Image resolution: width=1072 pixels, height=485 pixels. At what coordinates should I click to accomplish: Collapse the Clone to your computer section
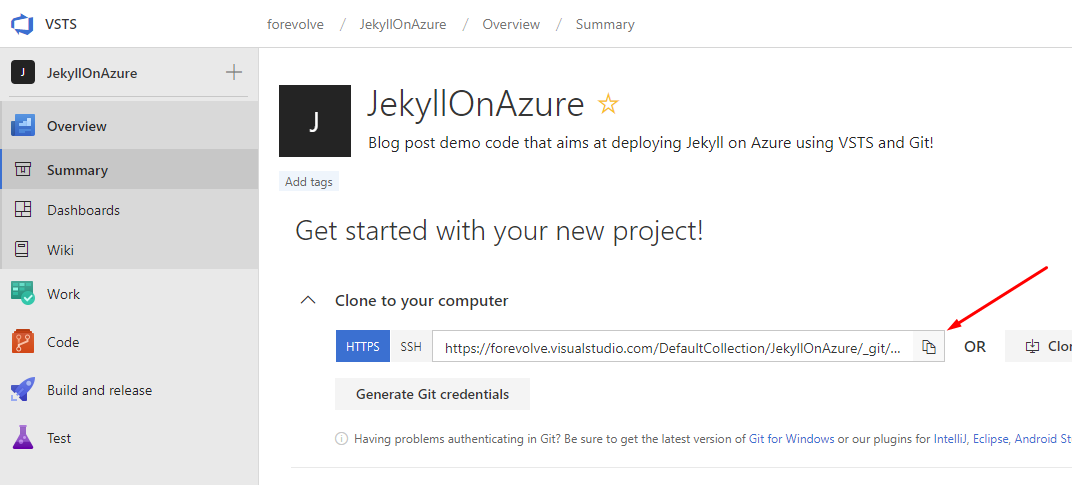308,300
